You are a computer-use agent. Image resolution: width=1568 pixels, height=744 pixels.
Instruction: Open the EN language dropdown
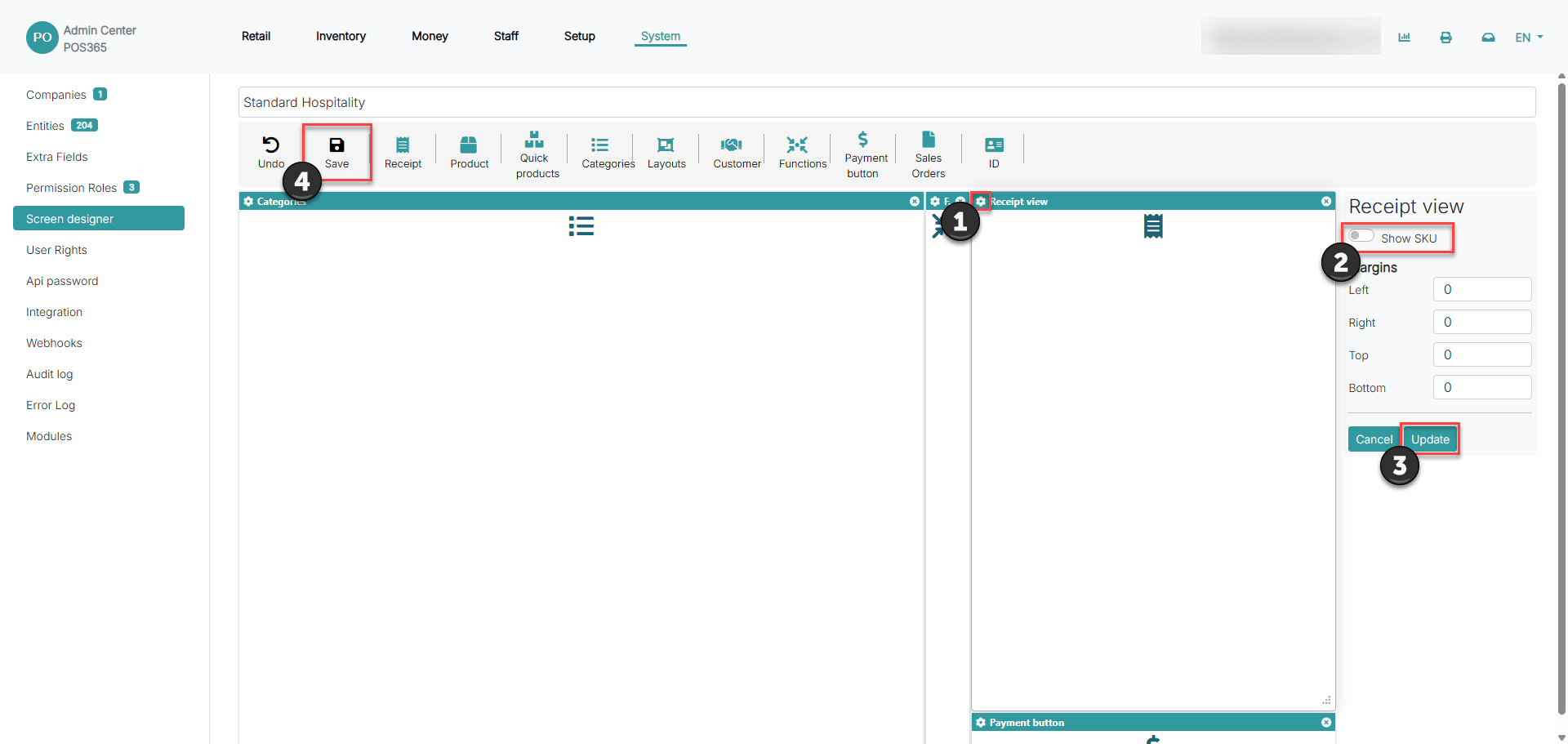pos(1529,38)
